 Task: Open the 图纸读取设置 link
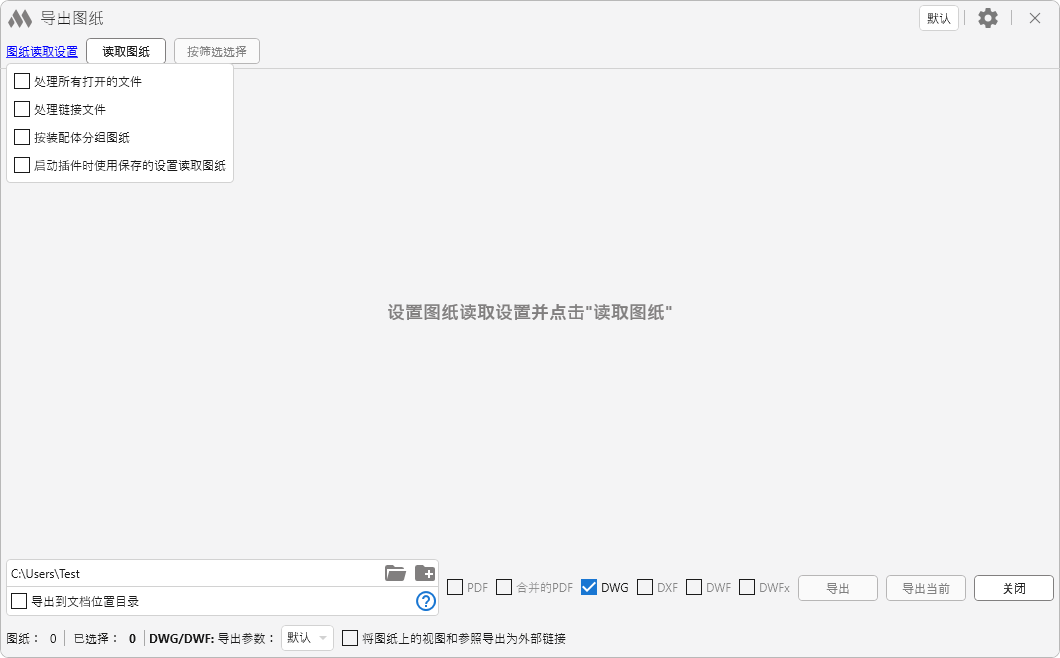point(42,51)
